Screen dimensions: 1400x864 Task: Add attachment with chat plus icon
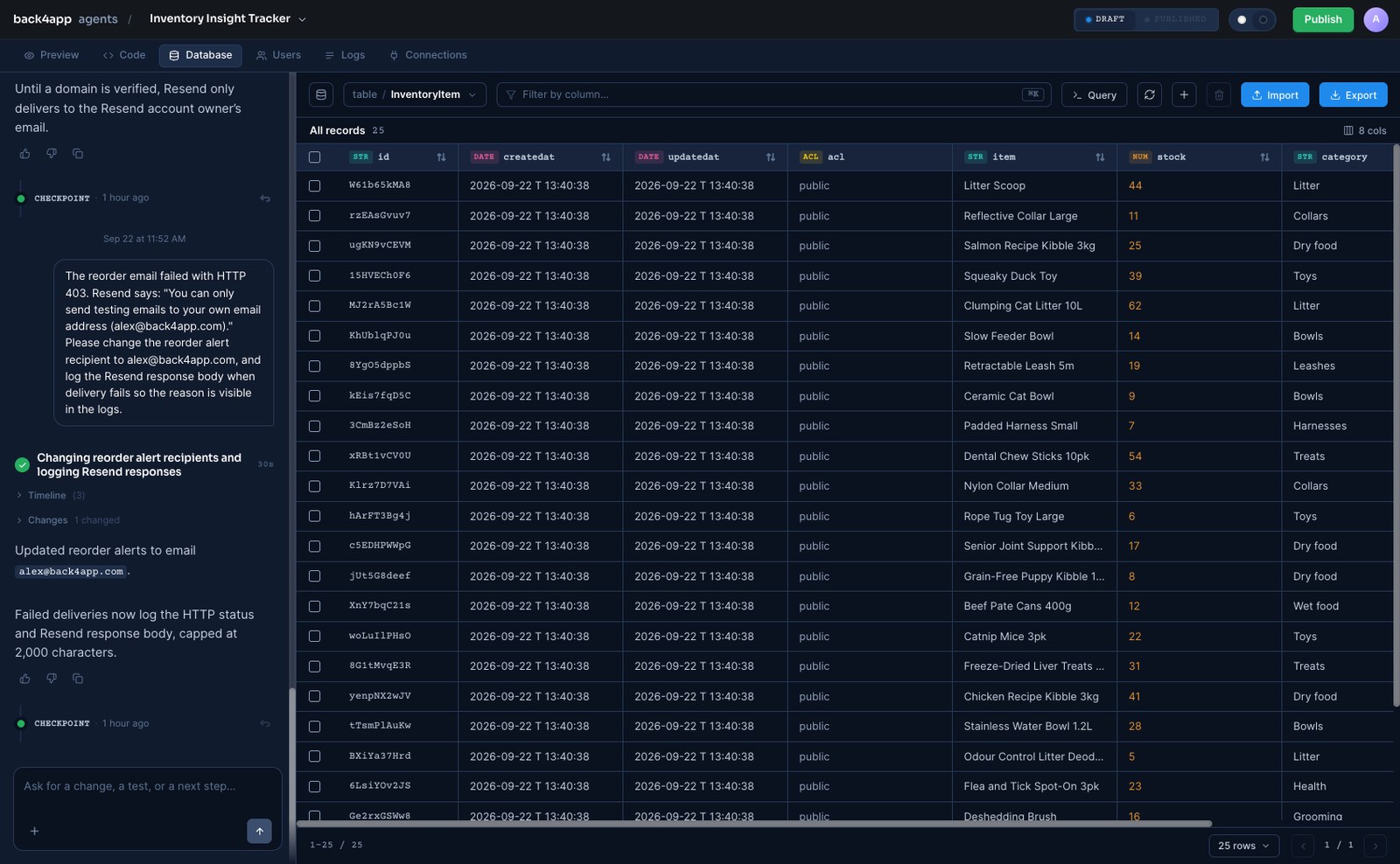coord(34,831)
